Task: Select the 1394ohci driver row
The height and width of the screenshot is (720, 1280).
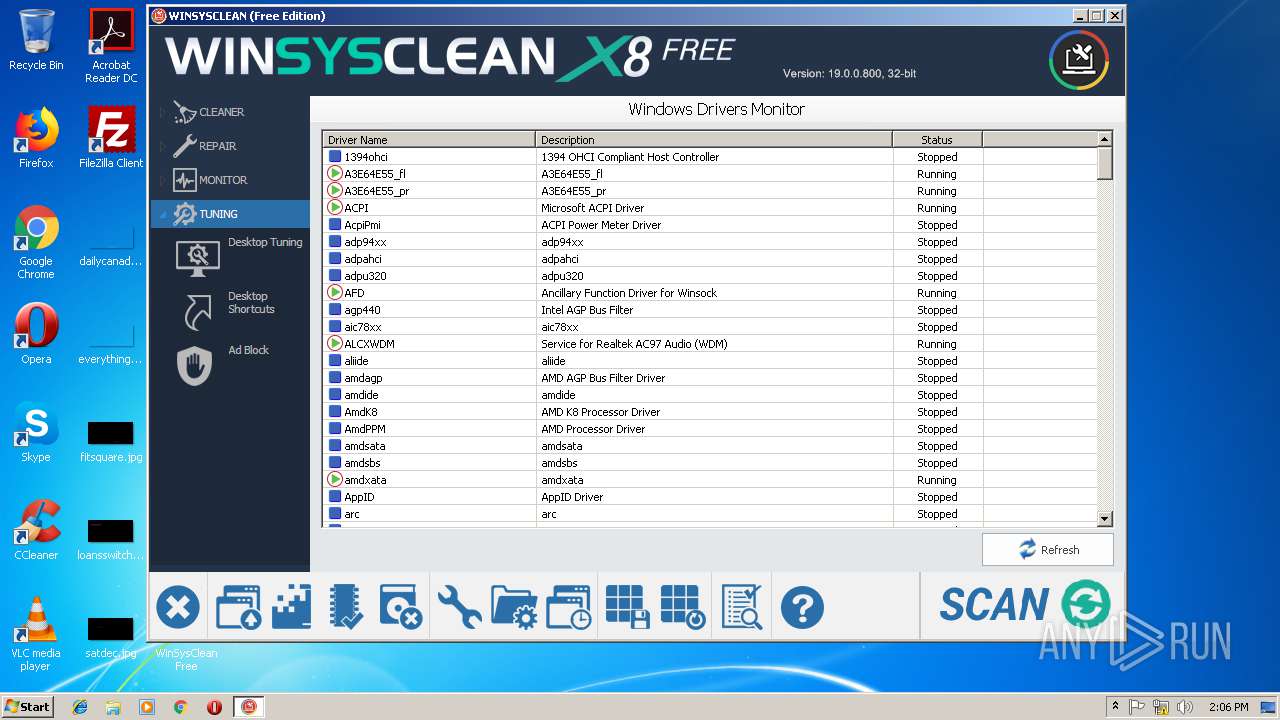Action: (710, 157)
